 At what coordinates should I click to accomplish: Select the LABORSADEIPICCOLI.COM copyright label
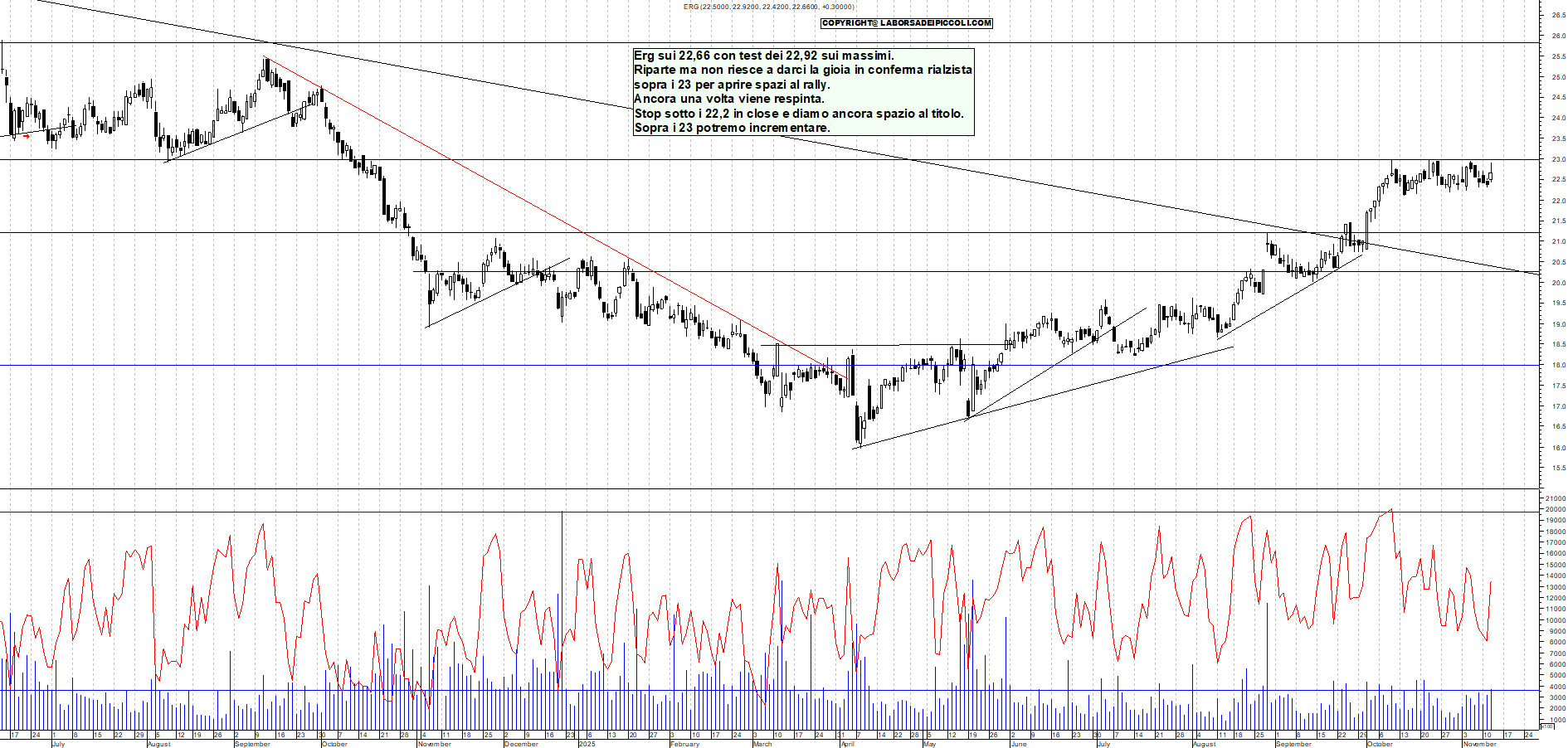coord(906,23)
